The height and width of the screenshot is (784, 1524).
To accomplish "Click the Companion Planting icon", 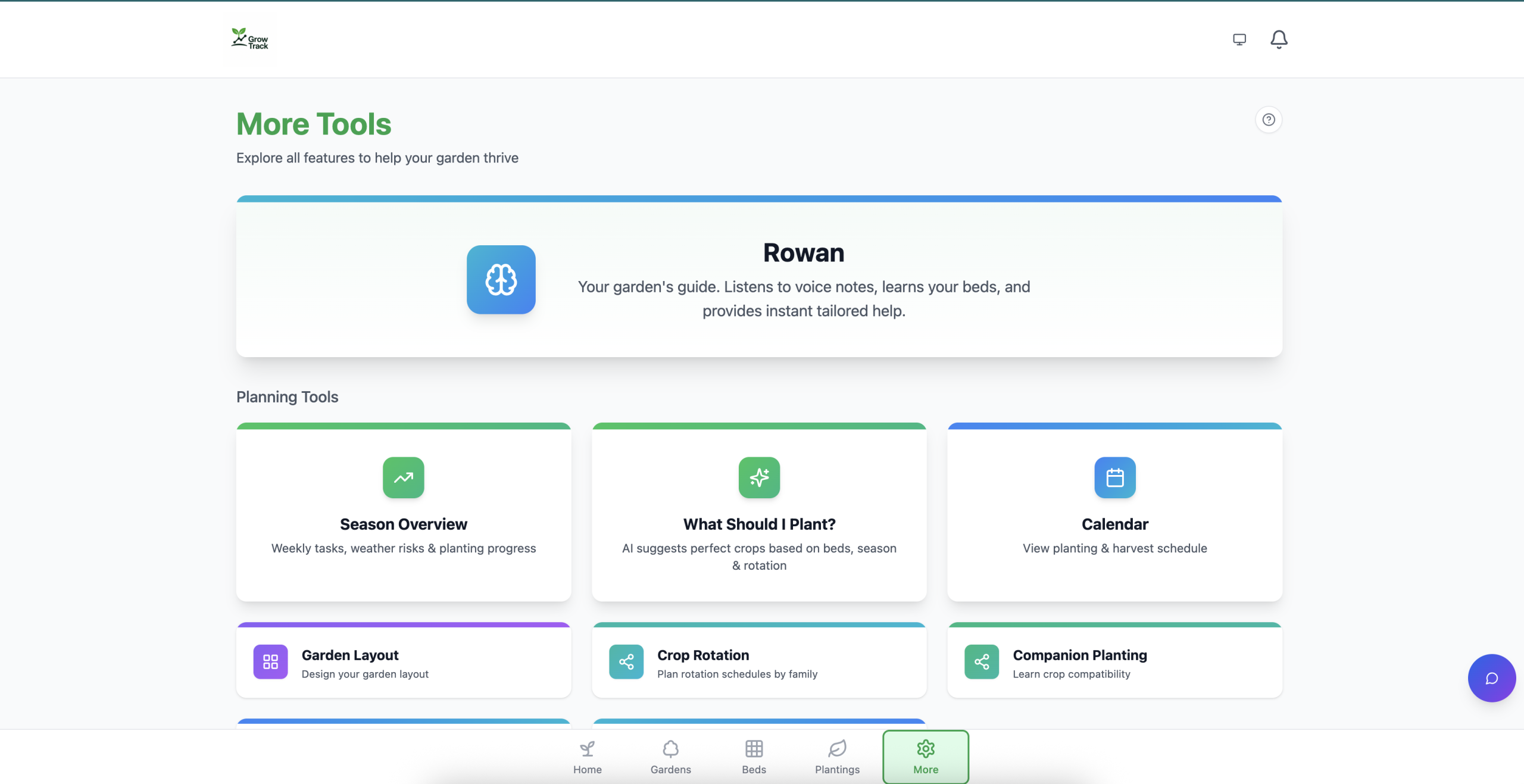I will click(x=981, y=661).
